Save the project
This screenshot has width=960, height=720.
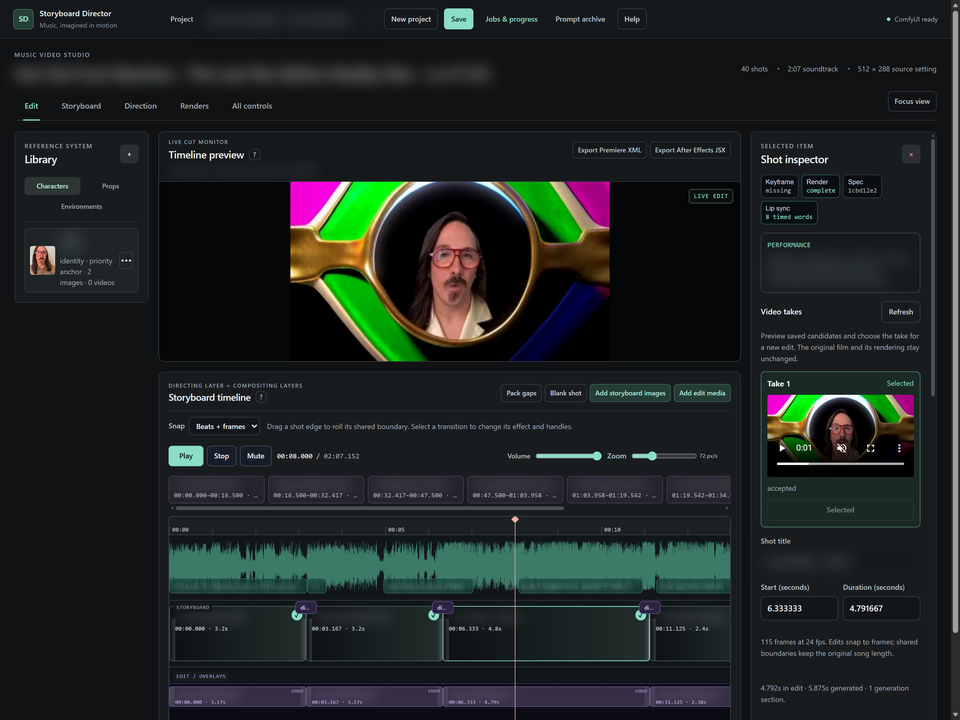click(x=459, y=19)
